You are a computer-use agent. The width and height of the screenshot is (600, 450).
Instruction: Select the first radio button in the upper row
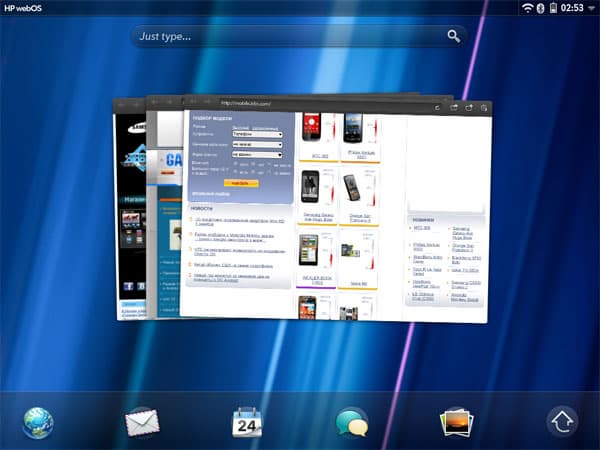pyautogui.click(x=236, y=164)
